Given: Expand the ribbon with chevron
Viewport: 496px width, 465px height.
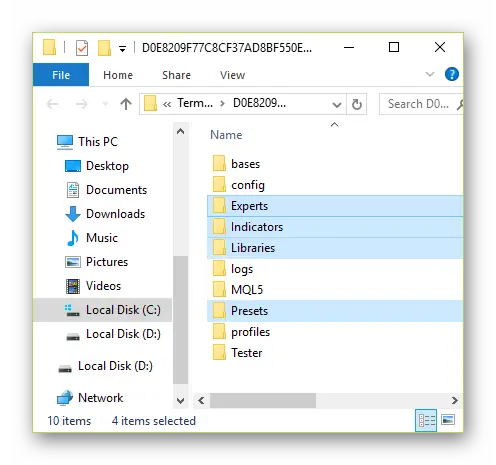Looking at the screenshot, I should [430, 74].
